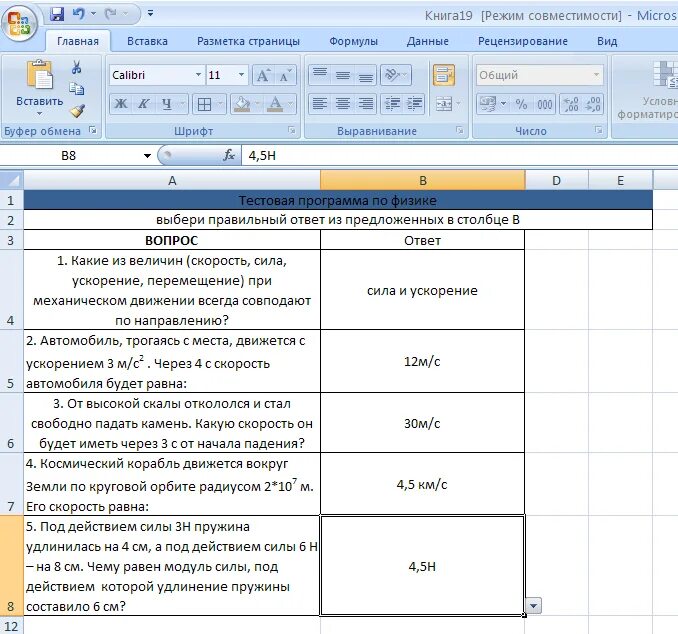Customize the quick access toolbar
The image size is (678, 634).
[x=150, y=14]
